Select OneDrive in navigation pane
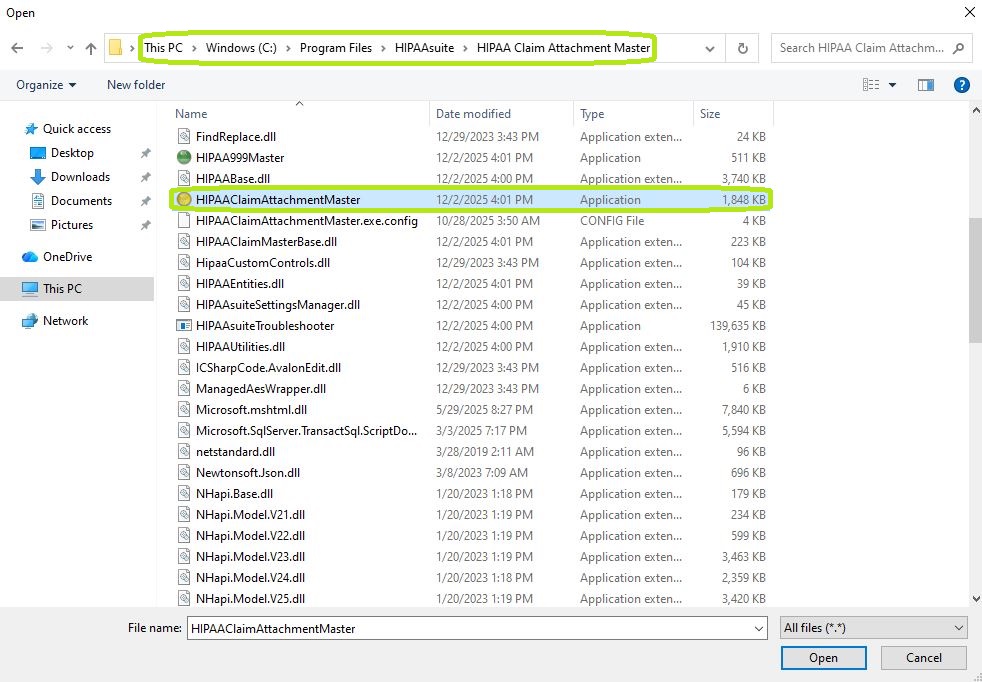Viewport: 982px width, 682px height. point(67,257)
